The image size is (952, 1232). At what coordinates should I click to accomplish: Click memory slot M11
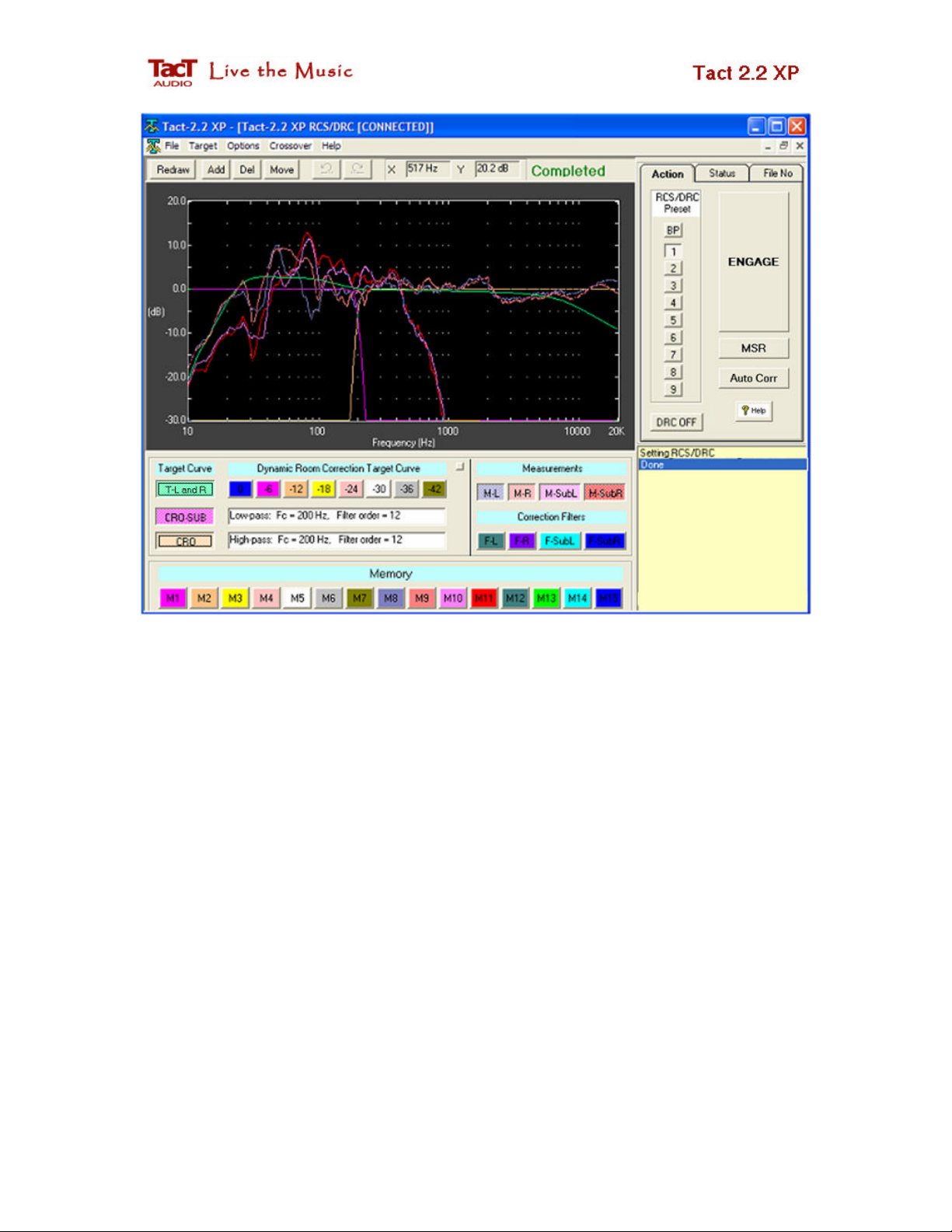click(483, 598)
